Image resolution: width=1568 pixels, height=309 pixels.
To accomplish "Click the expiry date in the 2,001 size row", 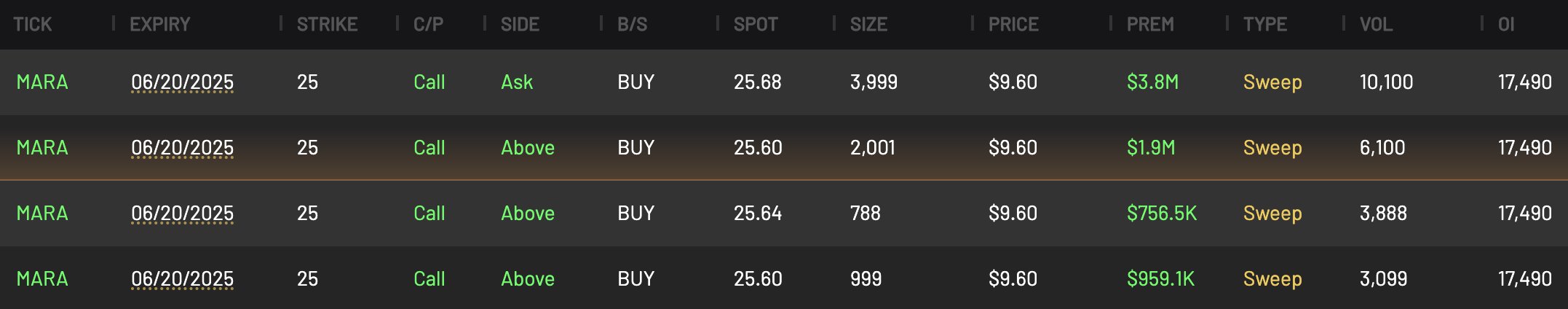I will 182,148.
